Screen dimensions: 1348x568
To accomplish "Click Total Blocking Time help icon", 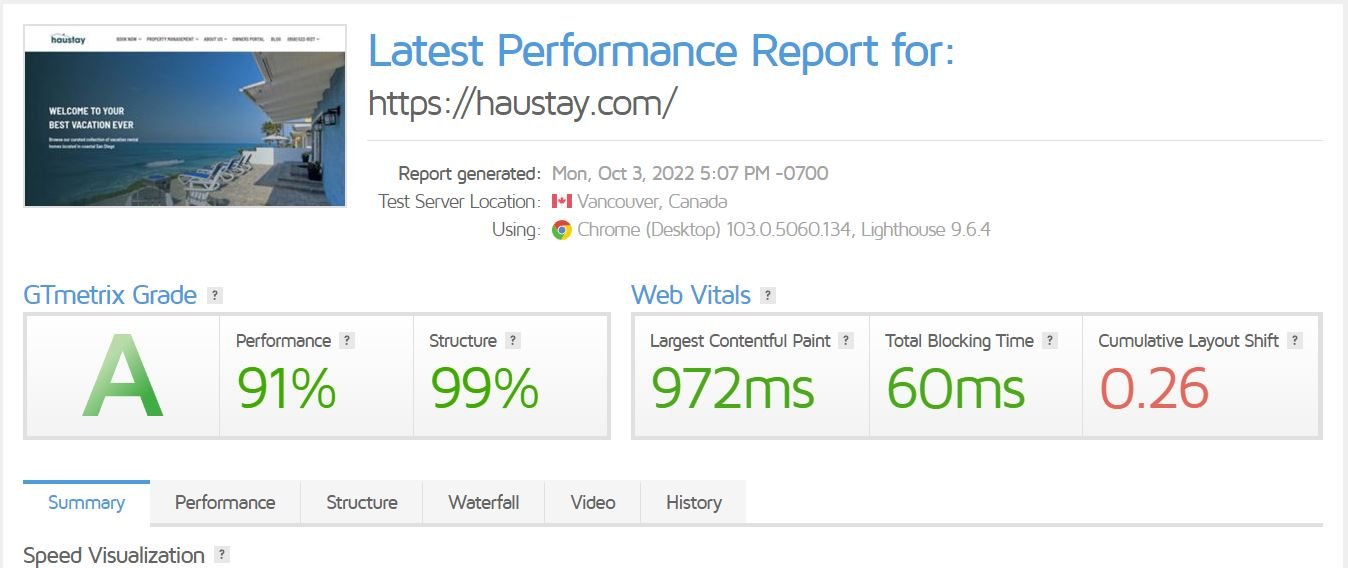I will coord(1050,341).
